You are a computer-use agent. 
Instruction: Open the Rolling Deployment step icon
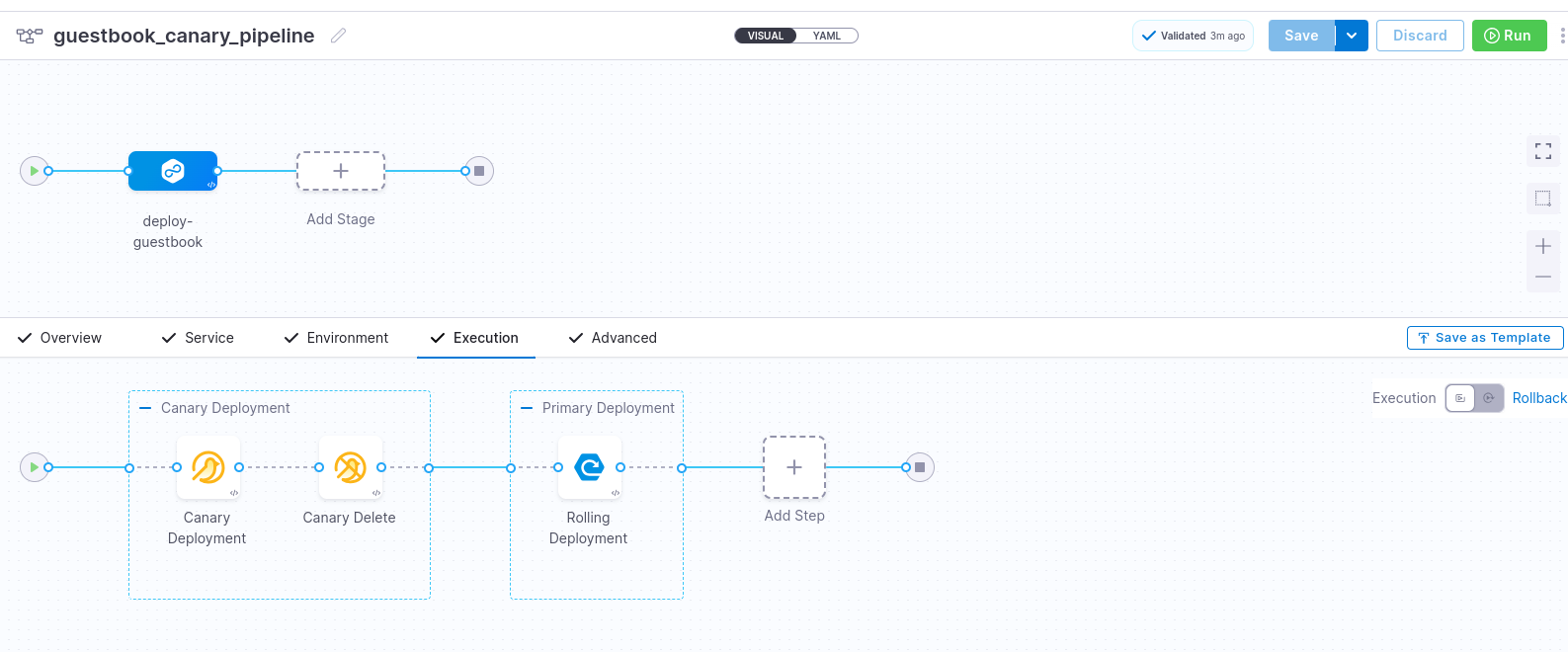tap(589, 467)
